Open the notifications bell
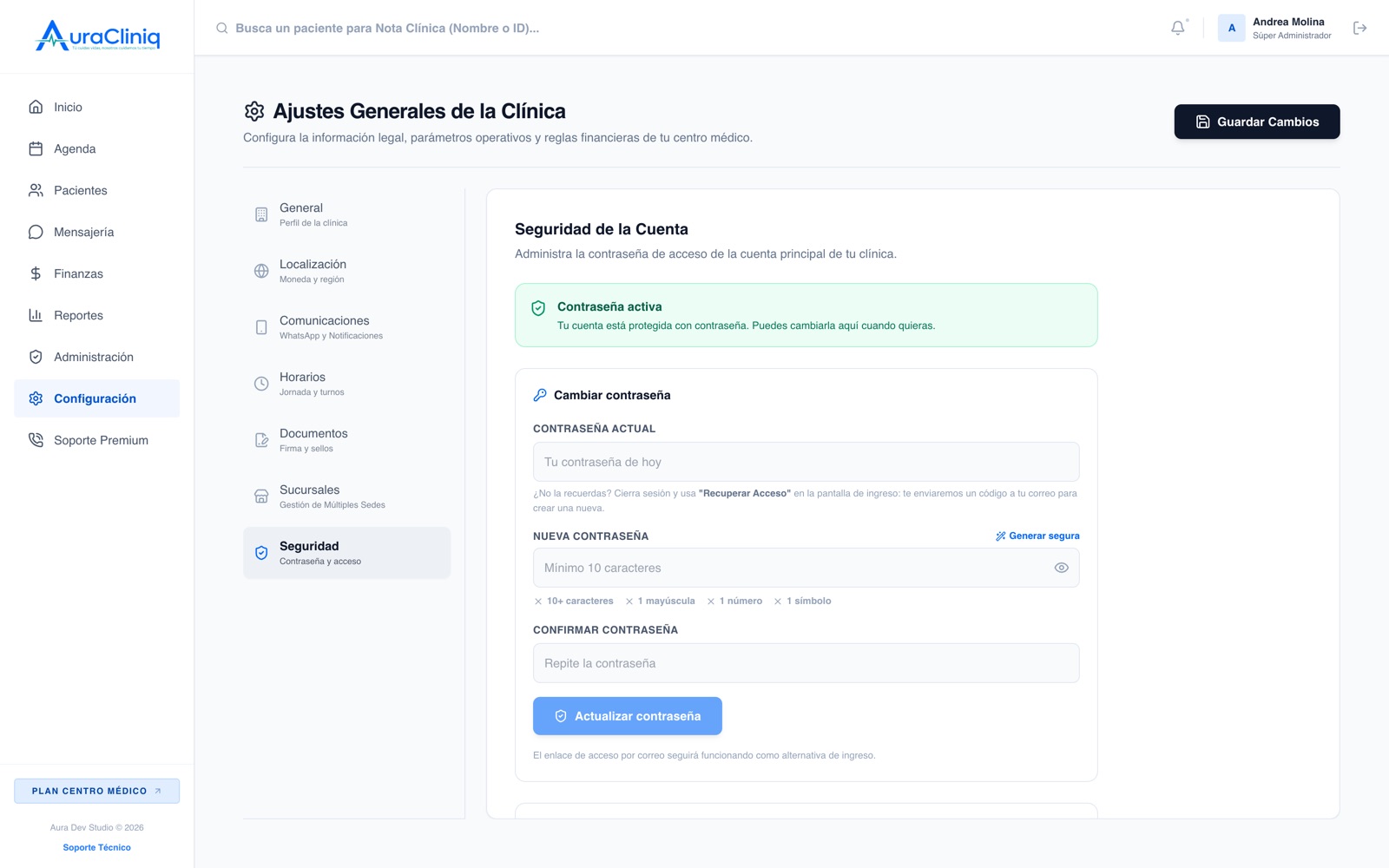This screenshot has height=868, width=1389. pos(1177,28)
